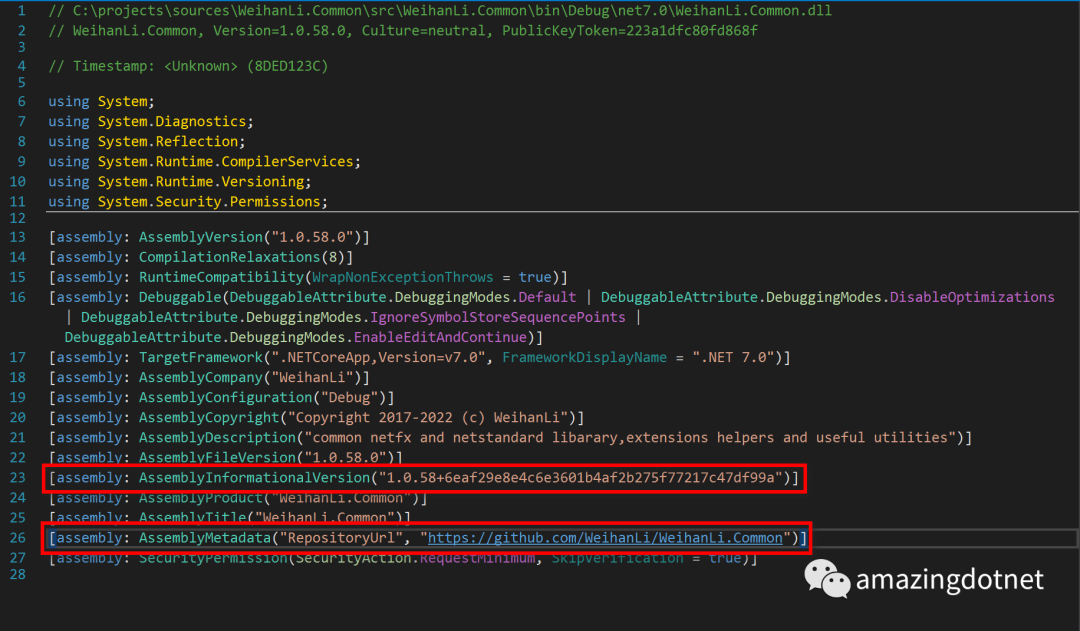Click the AssemblyVersion attribute name
The width and height of the screenshot is (1080, 631).
tap(201, 237)
